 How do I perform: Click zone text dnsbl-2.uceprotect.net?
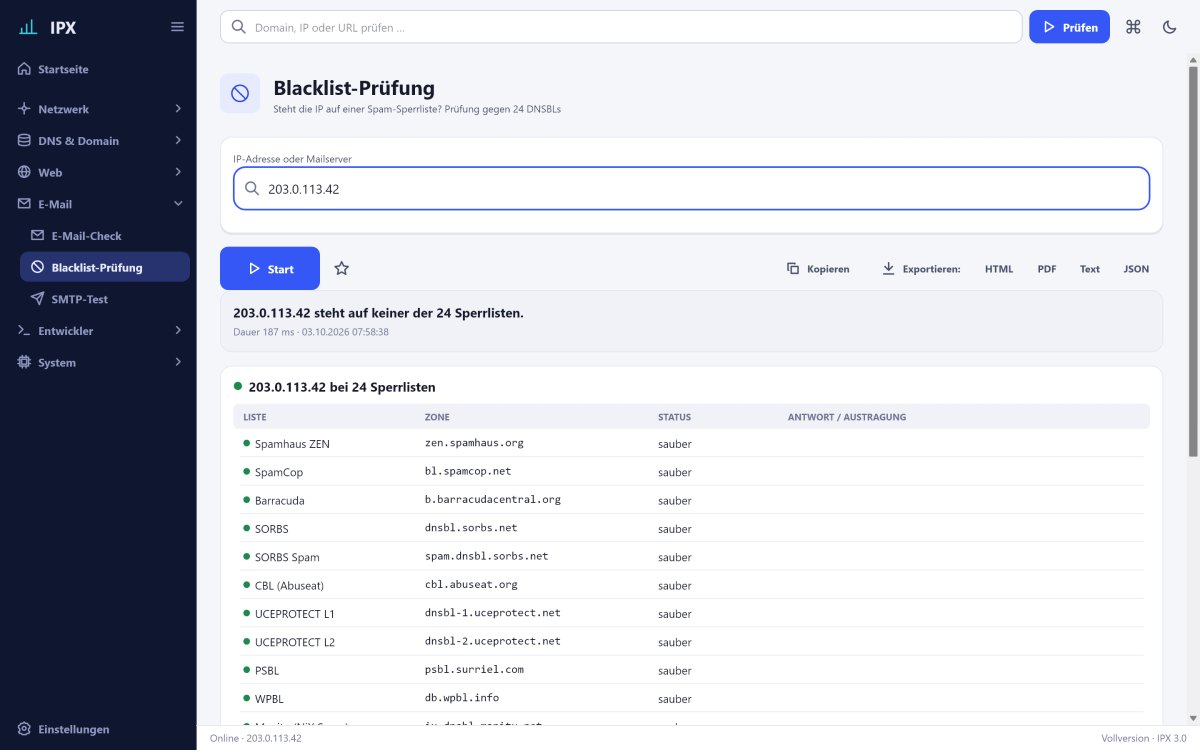(493, 641)
